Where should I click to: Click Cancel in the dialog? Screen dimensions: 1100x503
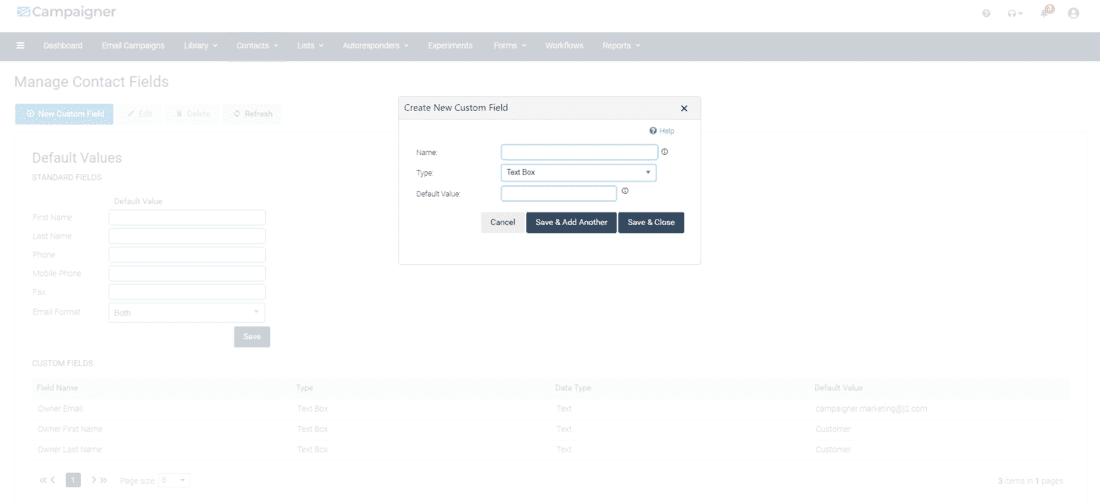coord(502,222)
